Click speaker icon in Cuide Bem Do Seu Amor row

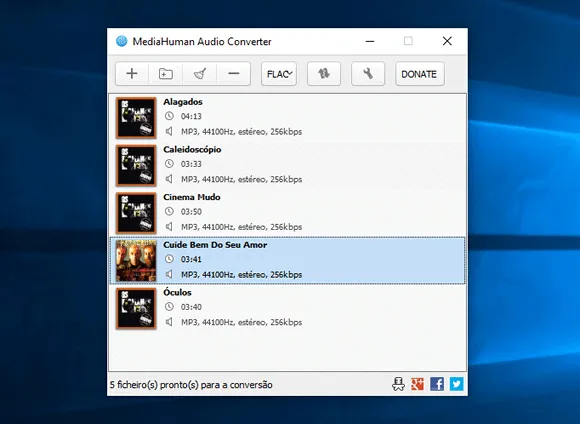pyautogui.click(x=169, y=274)
